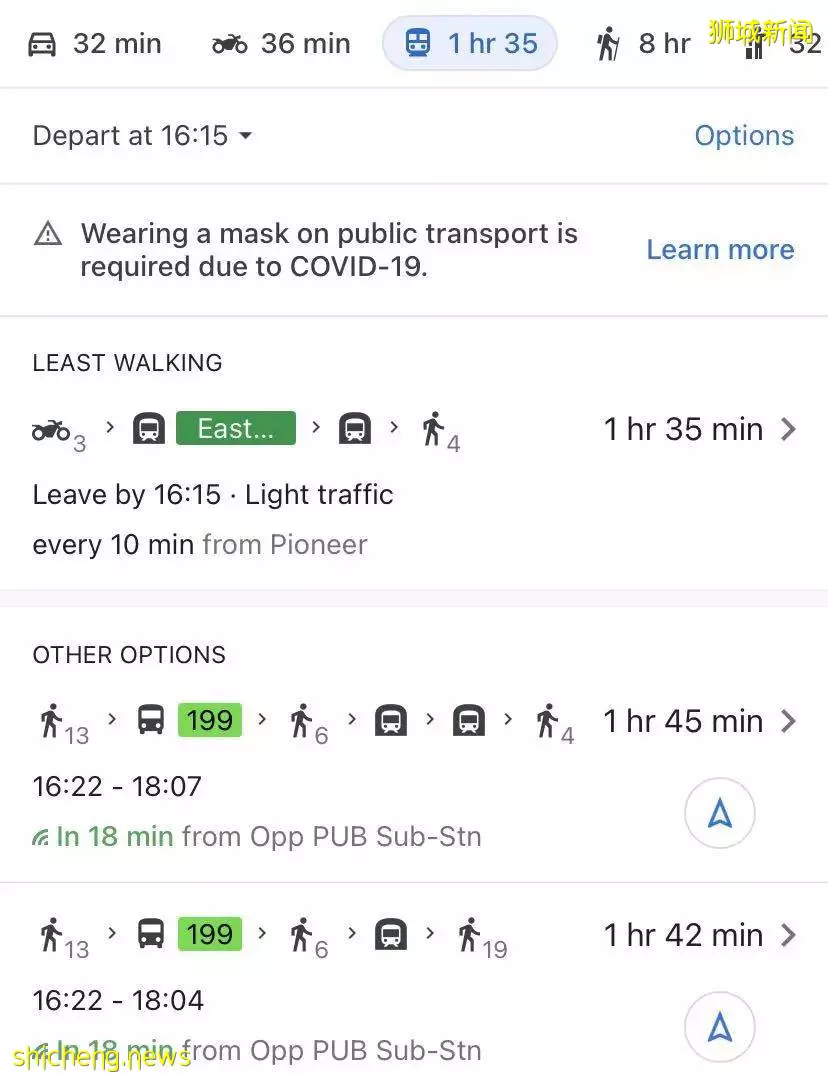Click the motorcycle icon in Least Walking route
828x1077 pixels.
point(51,430)
